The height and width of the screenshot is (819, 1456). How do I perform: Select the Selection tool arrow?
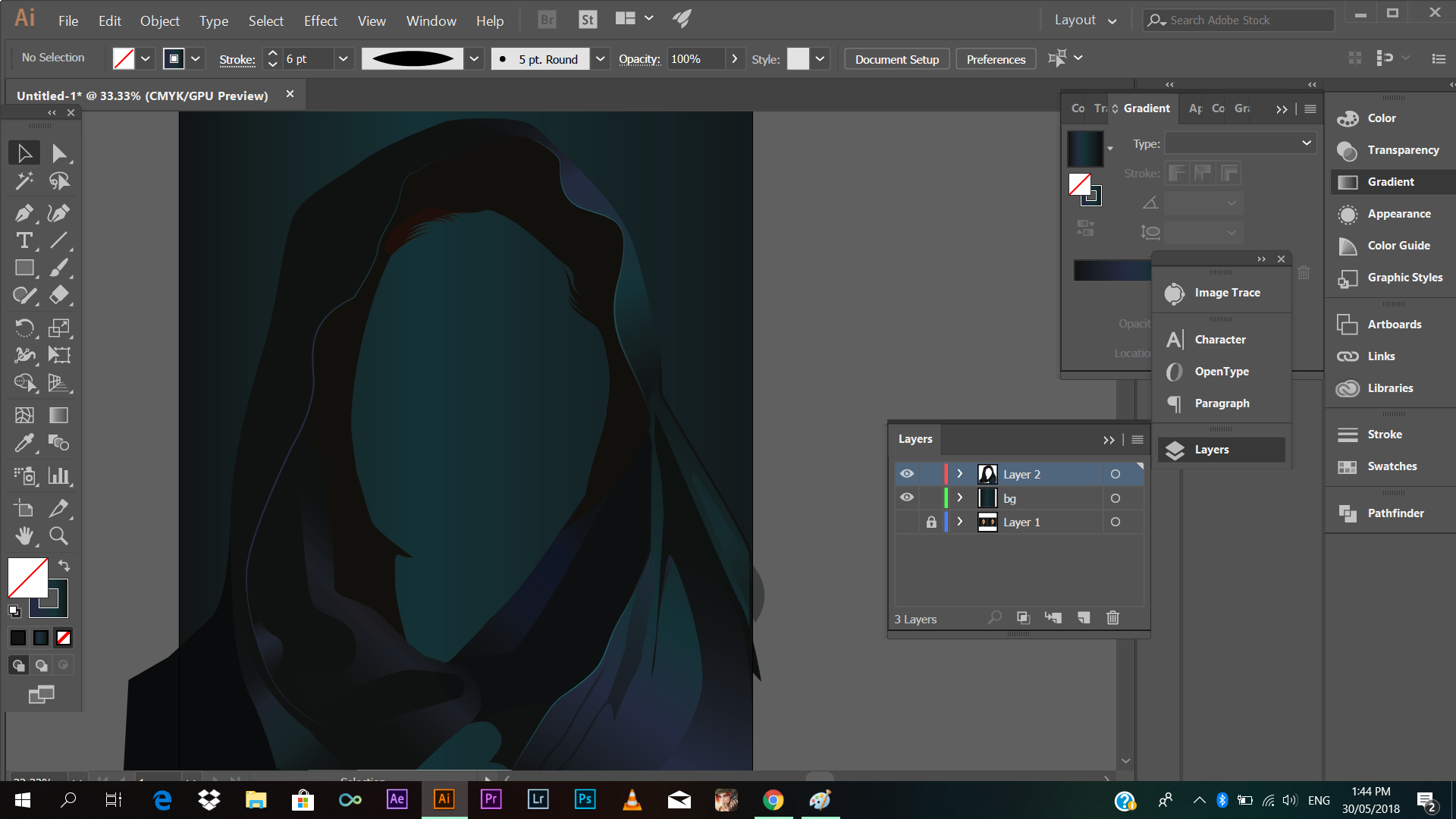tap(24, 153)
